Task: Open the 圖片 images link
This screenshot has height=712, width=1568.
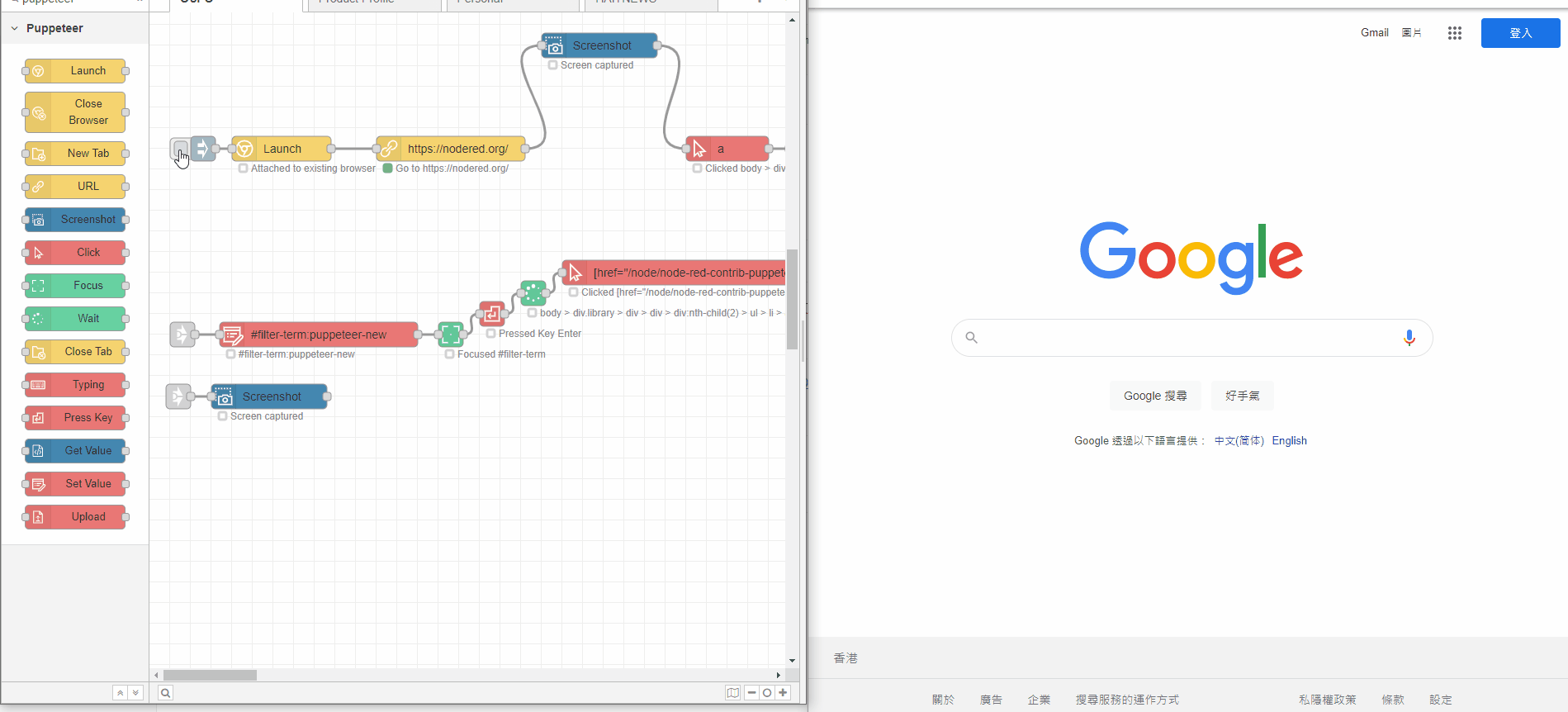Action: point(1412,33)
